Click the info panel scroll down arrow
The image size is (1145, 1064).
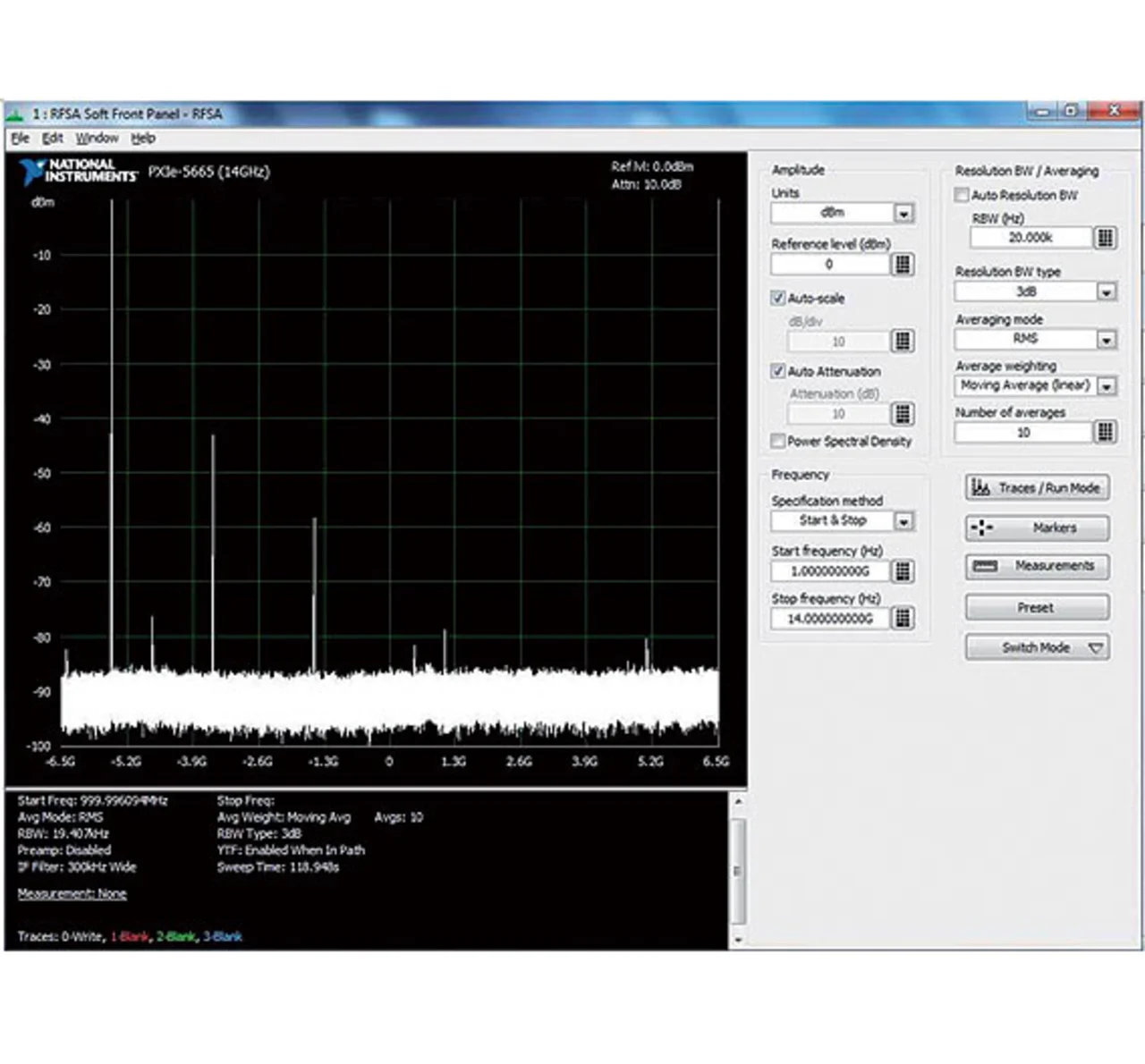click(x=738, y=940)
